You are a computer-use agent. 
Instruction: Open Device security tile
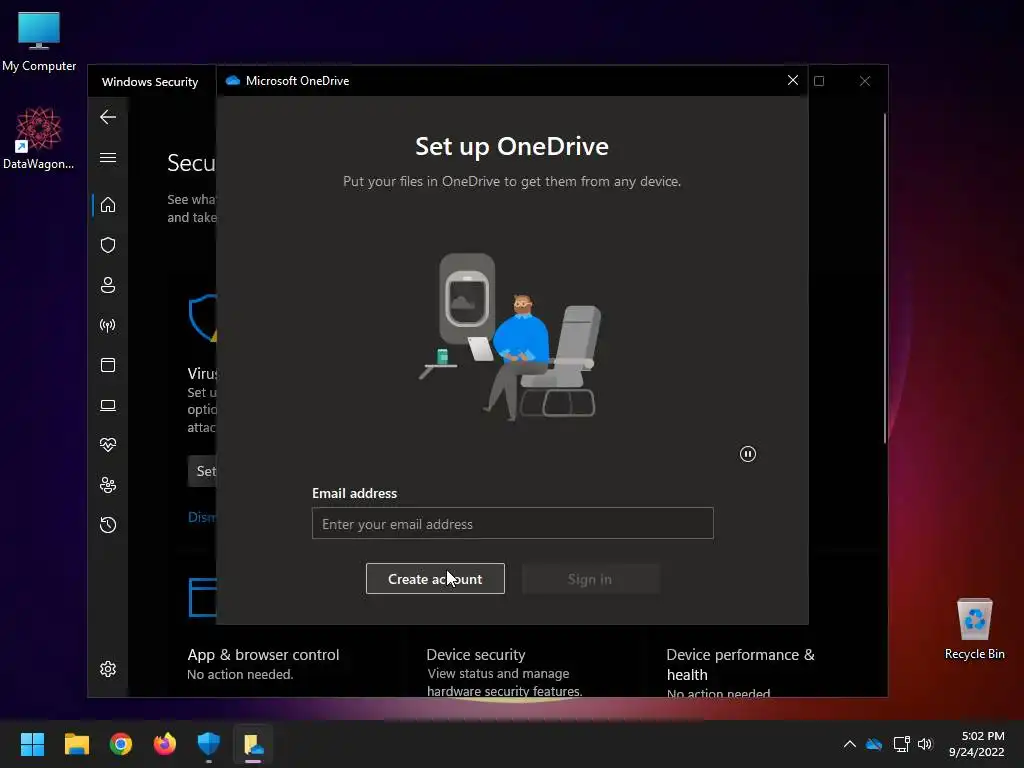504,671
